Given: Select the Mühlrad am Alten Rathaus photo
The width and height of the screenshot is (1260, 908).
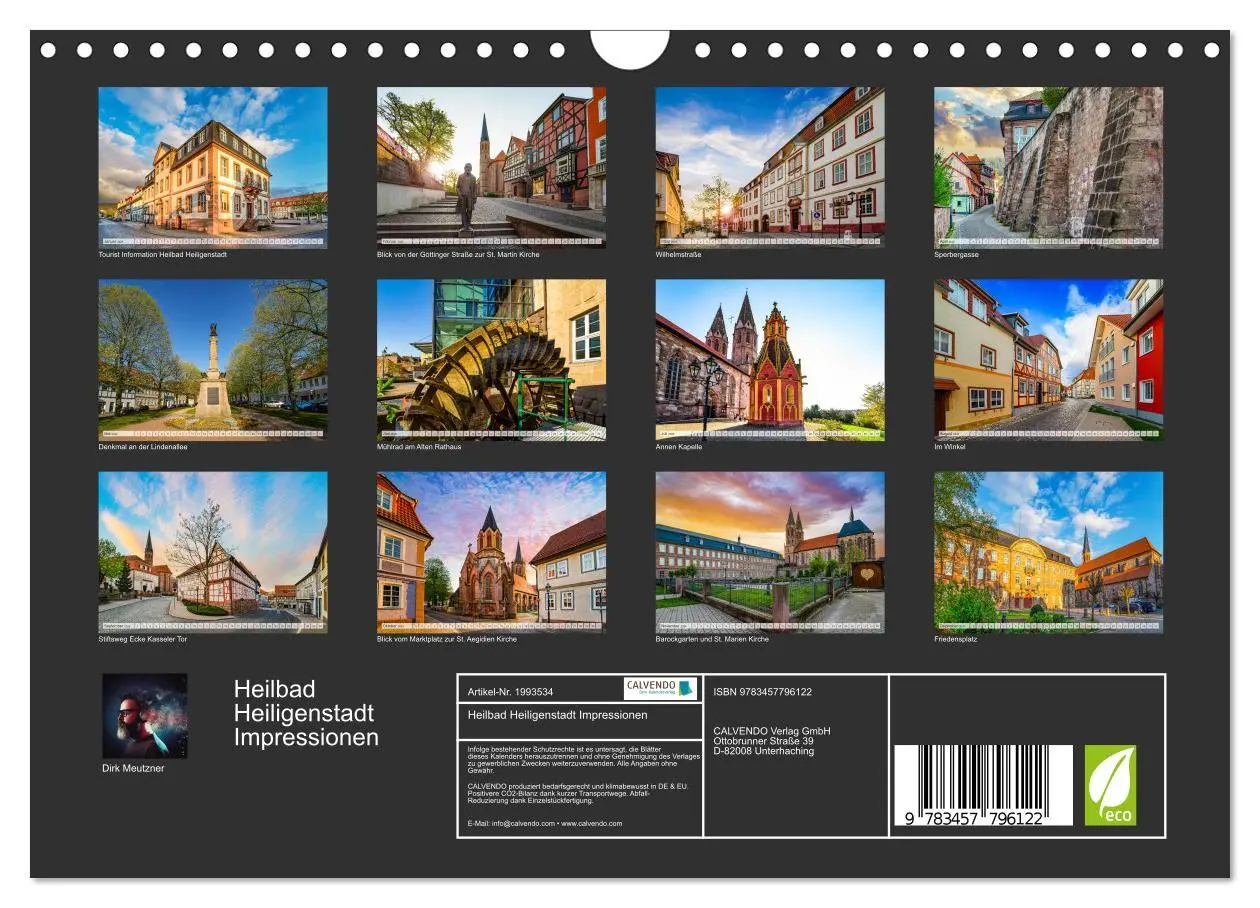Looking at the screenshot, I should pyautogui.click(x=491, y=360).
